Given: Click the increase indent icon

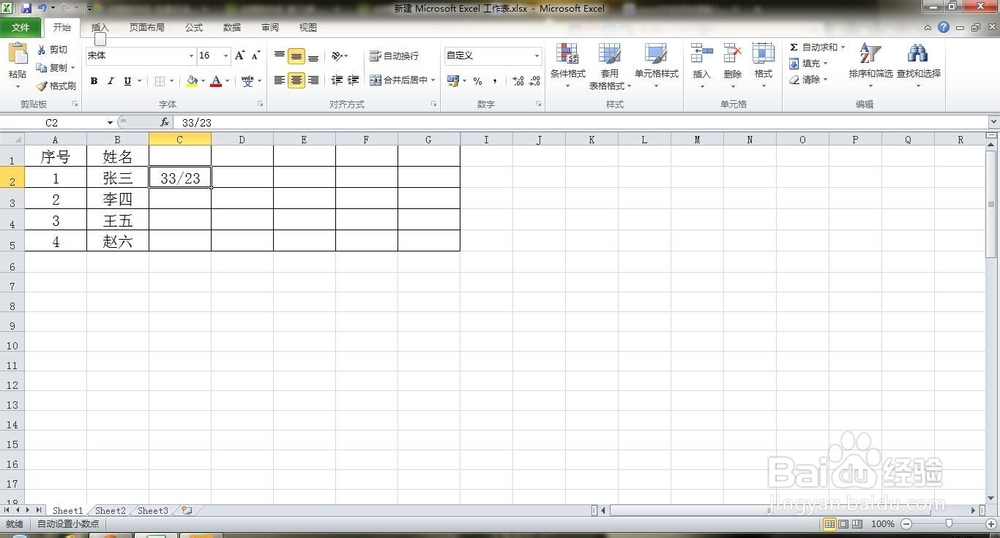Looking at the screenshot, I should pos(353,80).
